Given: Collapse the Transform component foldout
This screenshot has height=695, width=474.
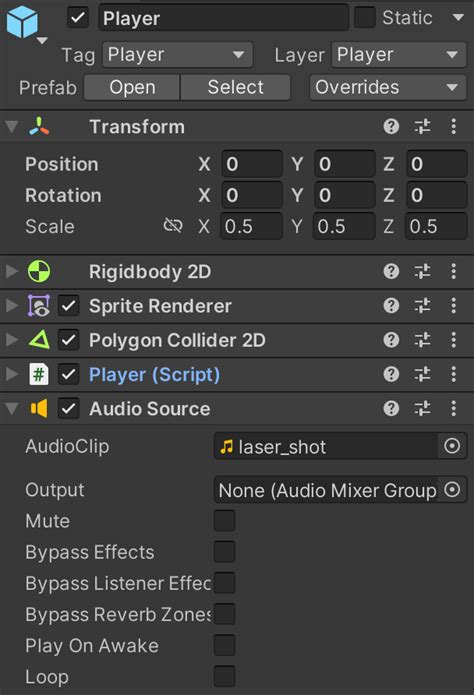Looking at the screenshot, I should 12,127.
